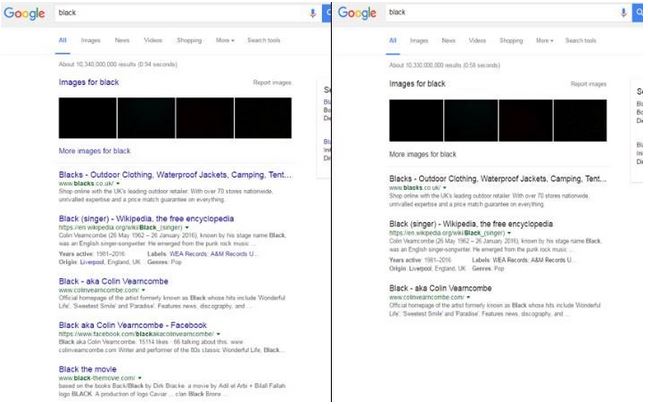Open fourth black image thumbnail in left window
This screenshot has height=404, width=648.
(263, 118)
